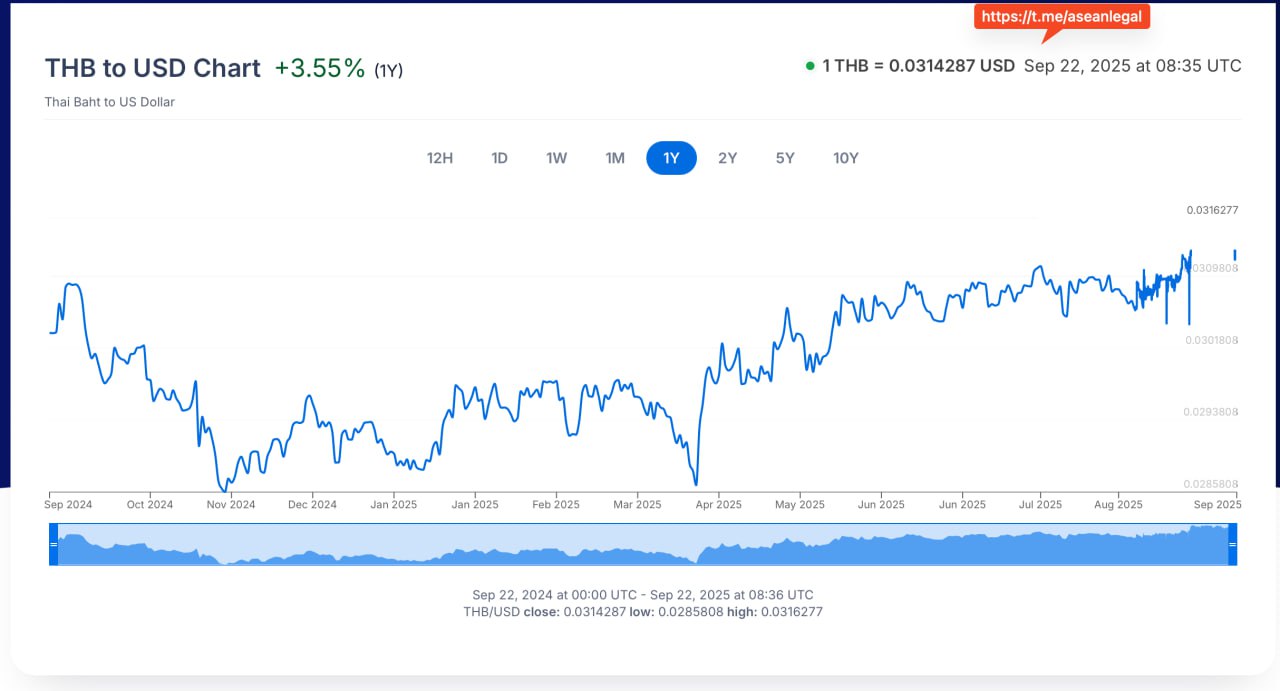The image size is (1280, 691).
Task: Click the Nov 2024 x-axis label
Action: click(x=231, y=505)
